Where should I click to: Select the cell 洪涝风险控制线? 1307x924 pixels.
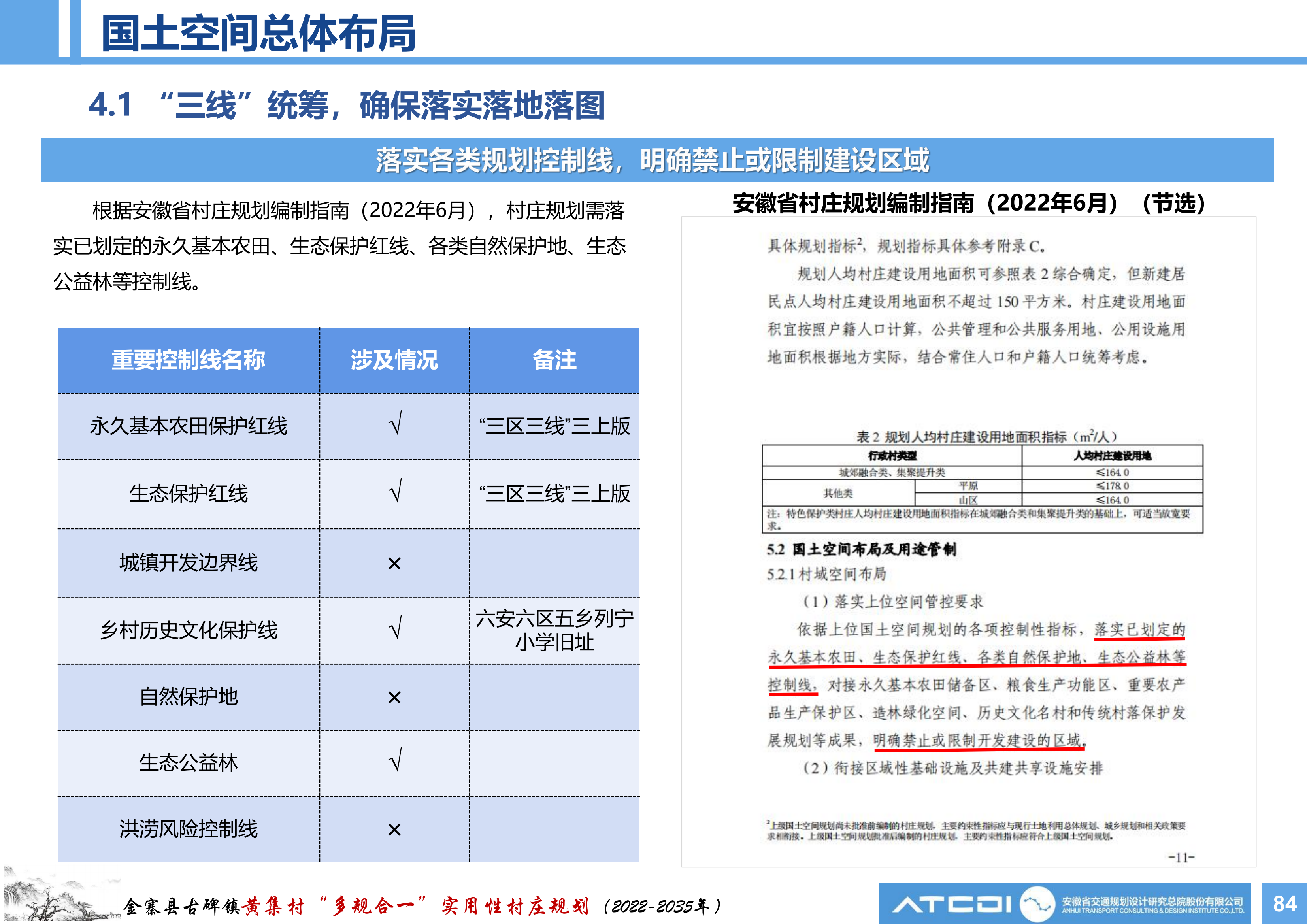pyautogui.click(x=189, y=829)
